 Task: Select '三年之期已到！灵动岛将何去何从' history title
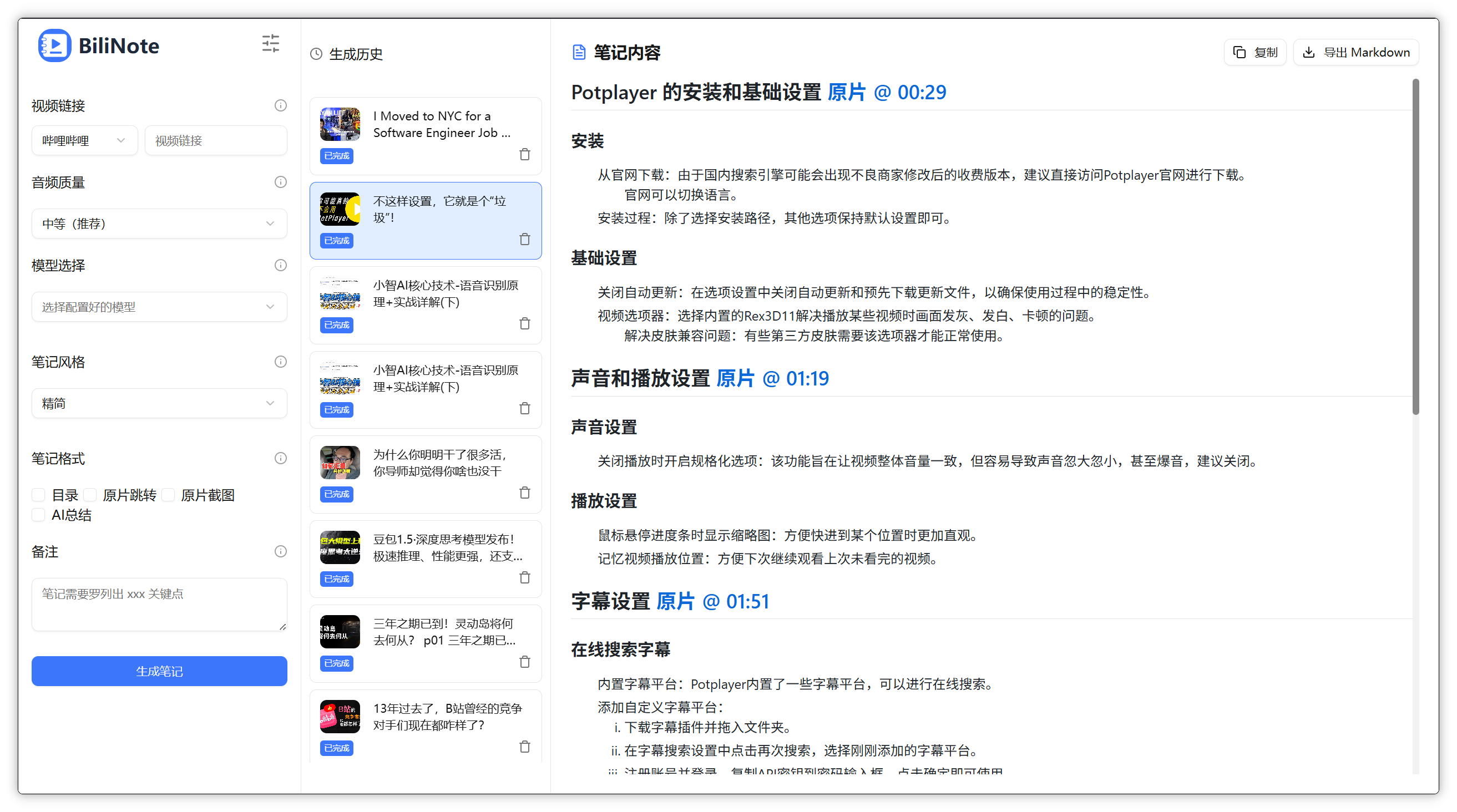444,632
